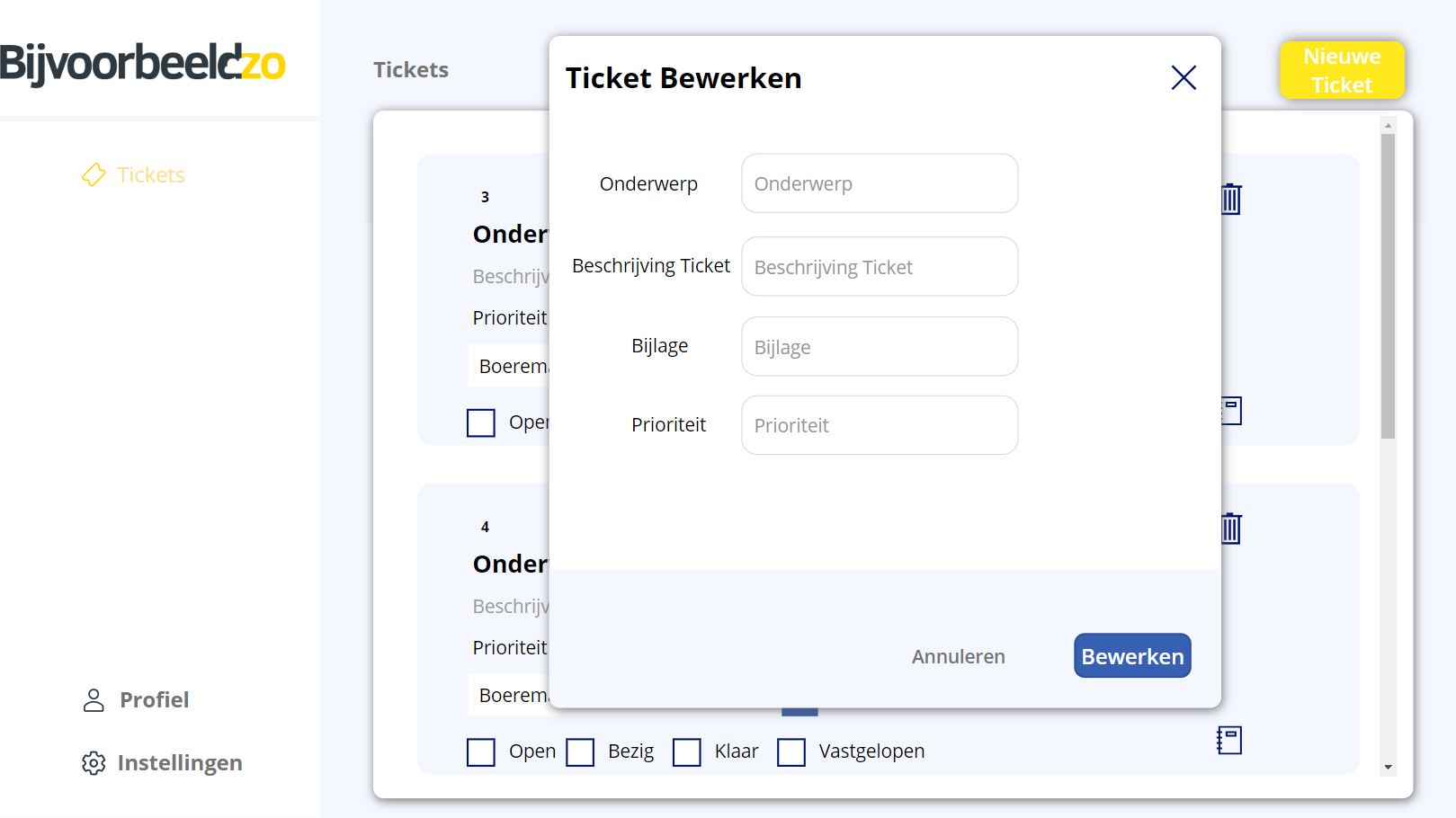Check the Klaar checkbox on ticket 4
The width and height of the screenshot is (1456, 818).
point(687,752)
